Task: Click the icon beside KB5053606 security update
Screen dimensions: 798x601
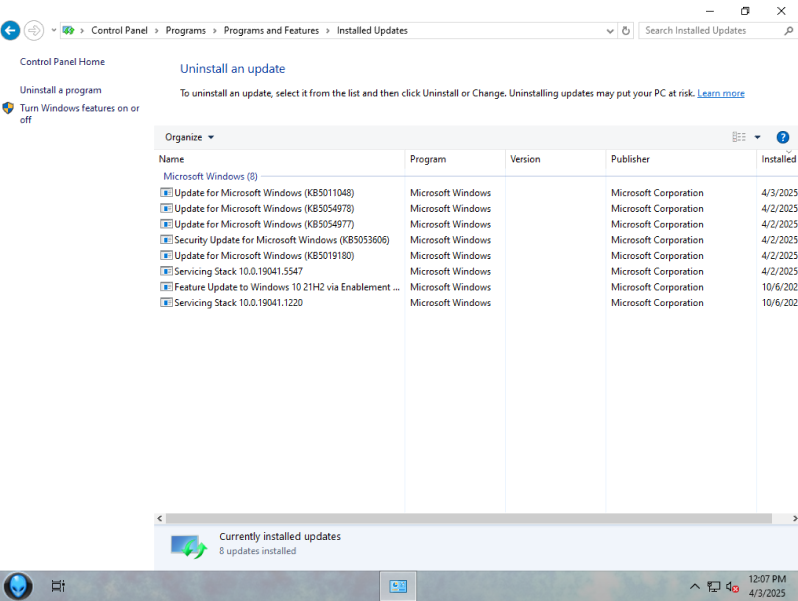Action: point(166,240)
